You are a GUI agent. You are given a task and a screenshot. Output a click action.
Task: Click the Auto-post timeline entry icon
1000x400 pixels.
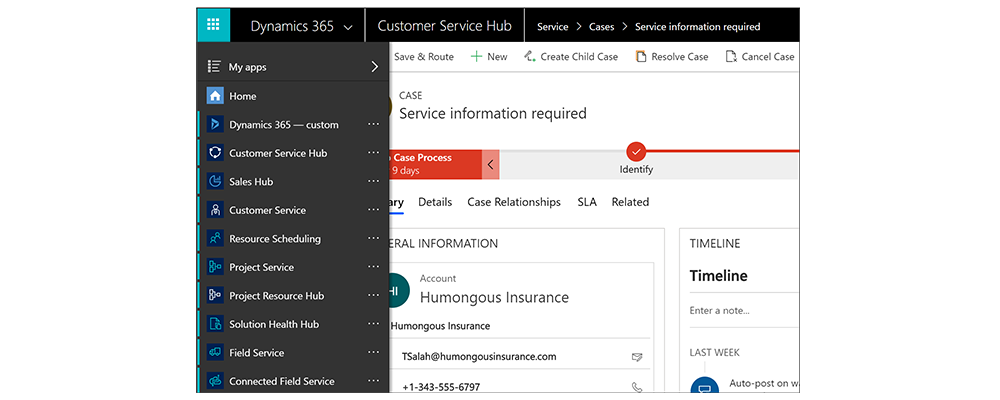tap(705, 387)
